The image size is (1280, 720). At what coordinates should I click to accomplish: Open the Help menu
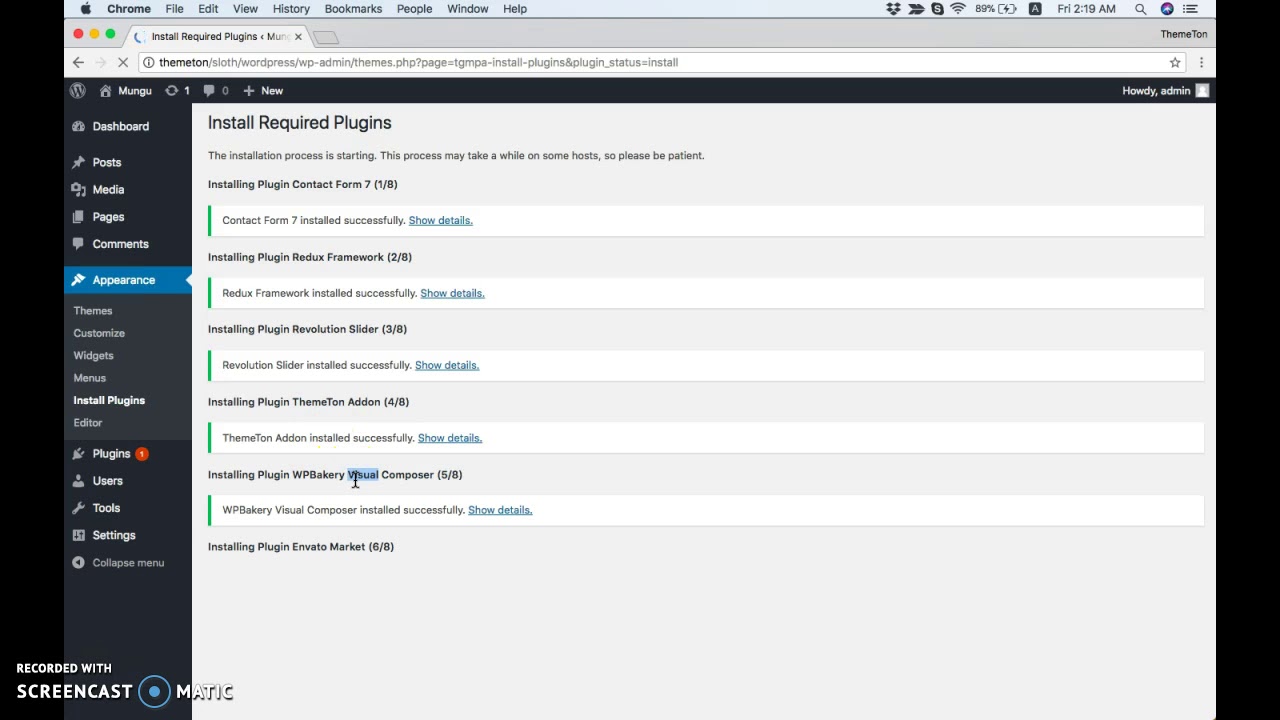coord(515,9)
